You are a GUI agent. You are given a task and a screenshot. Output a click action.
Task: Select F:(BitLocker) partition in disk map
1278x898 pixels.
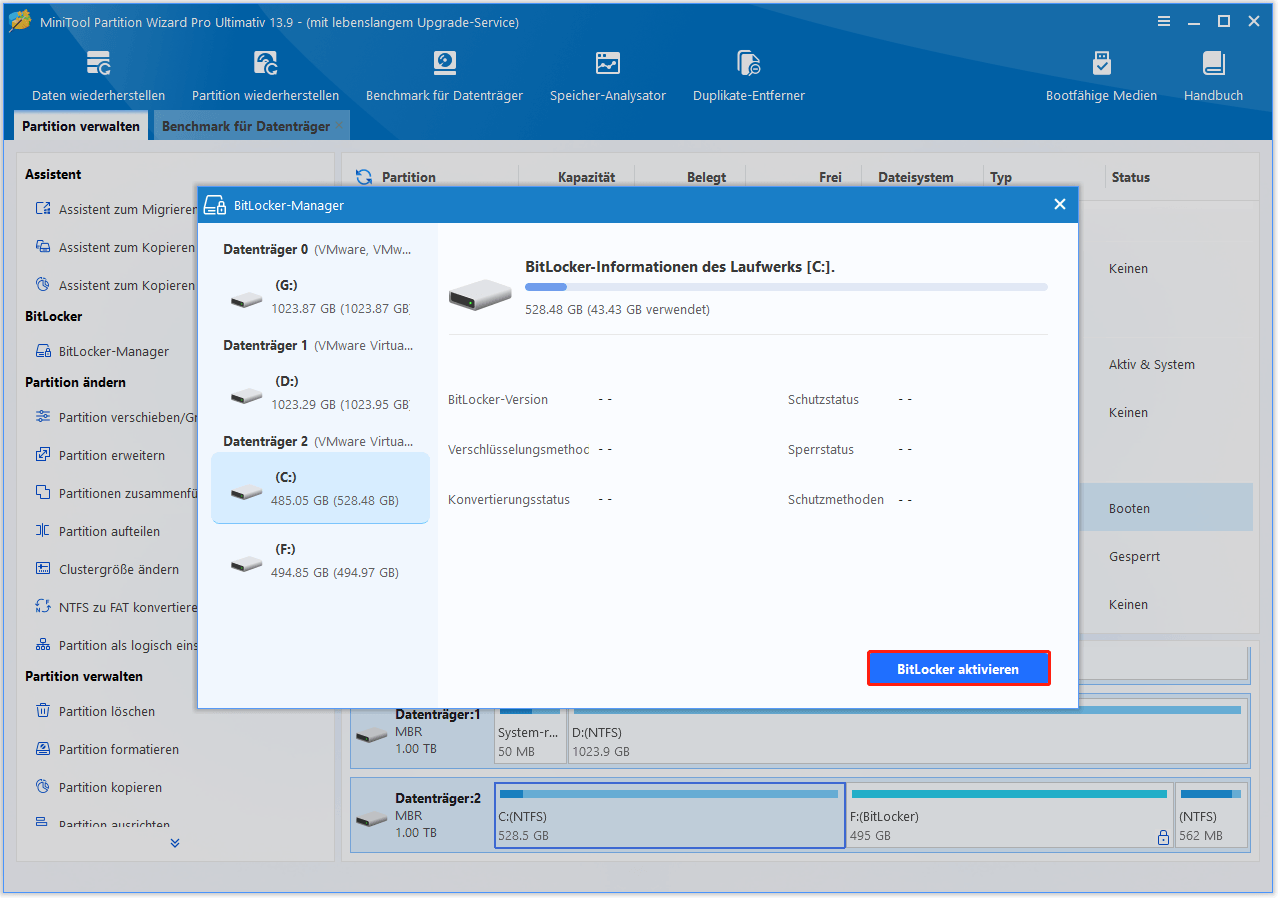[1010, 815]
